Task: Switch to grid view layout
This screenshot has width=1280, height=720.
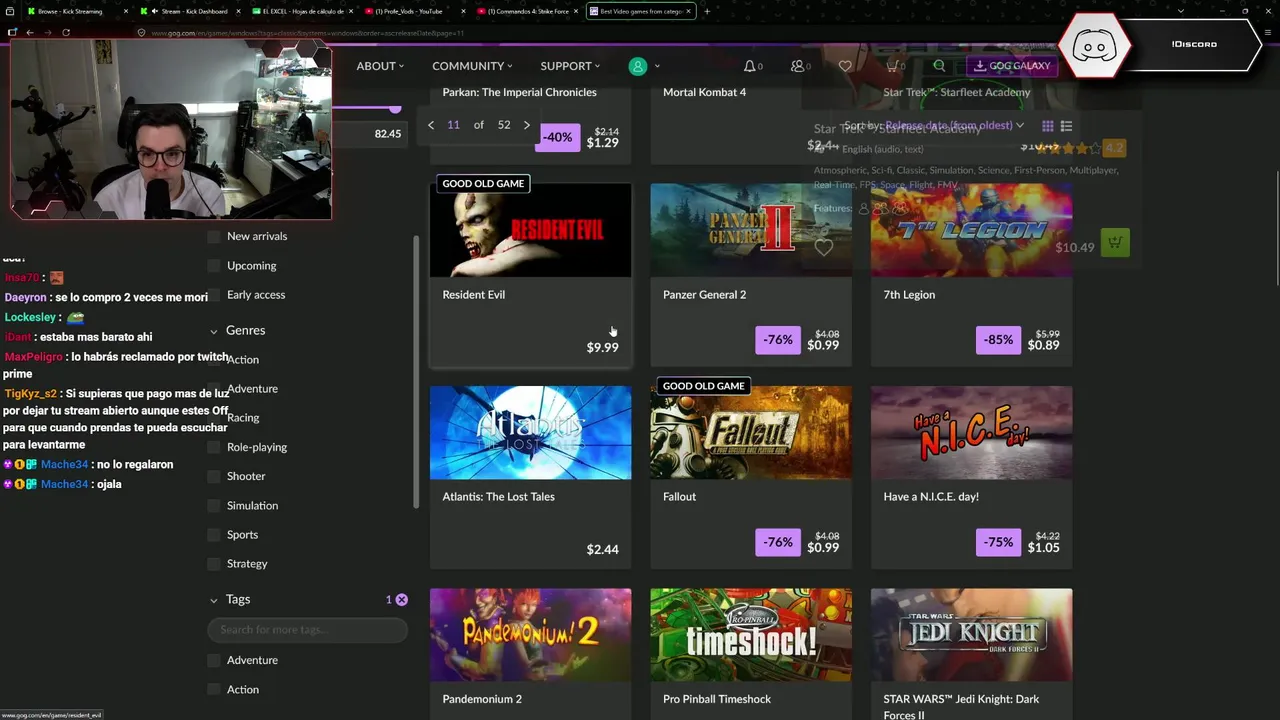Action: (1048, 126)
